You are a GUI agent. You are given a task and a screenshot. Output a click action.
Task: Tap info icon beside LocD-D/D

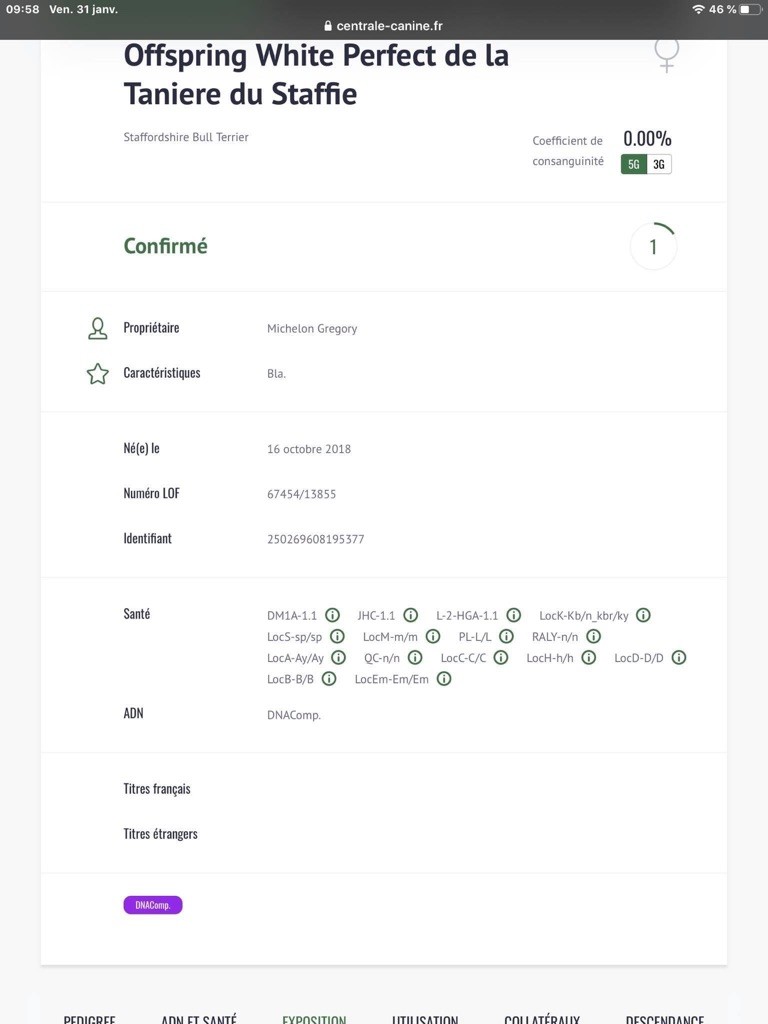(x=679, y=658)
